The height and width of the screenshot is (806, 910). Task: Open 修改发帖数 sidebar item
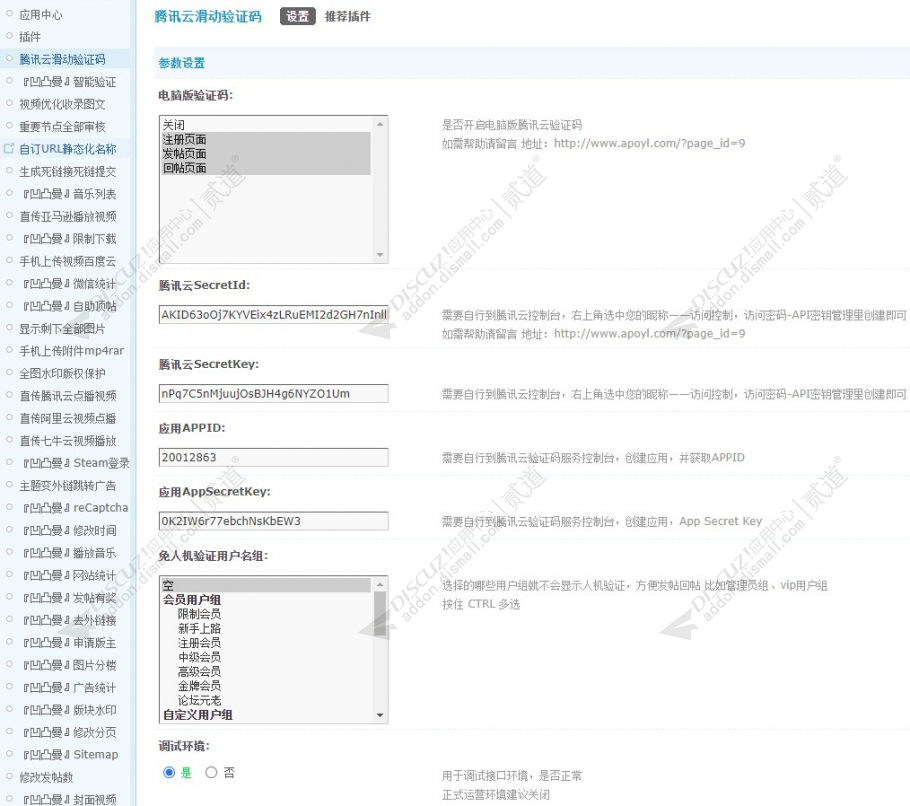(x=46, y=777)
